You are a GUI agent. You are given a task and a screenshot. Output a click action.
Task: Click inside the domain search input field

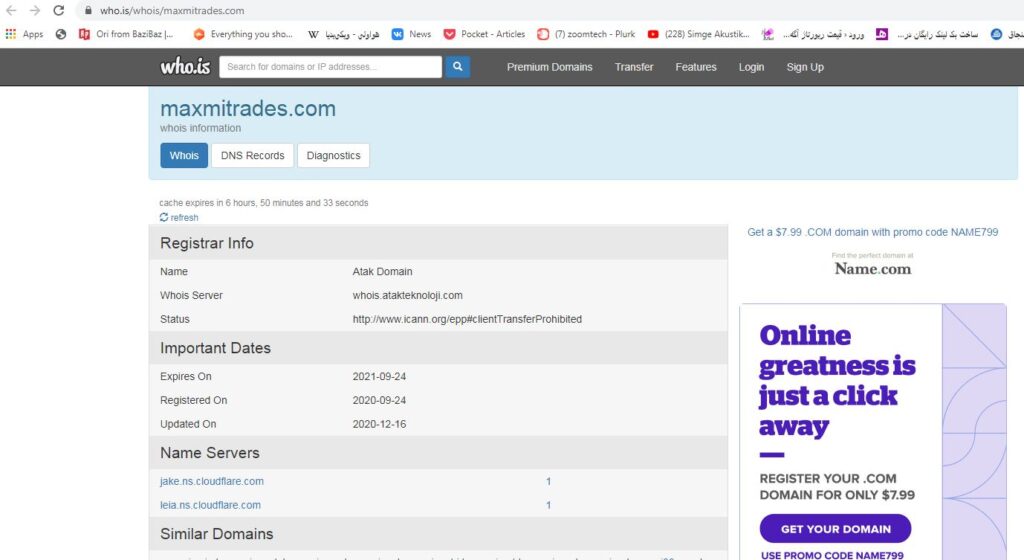[330, 67]
